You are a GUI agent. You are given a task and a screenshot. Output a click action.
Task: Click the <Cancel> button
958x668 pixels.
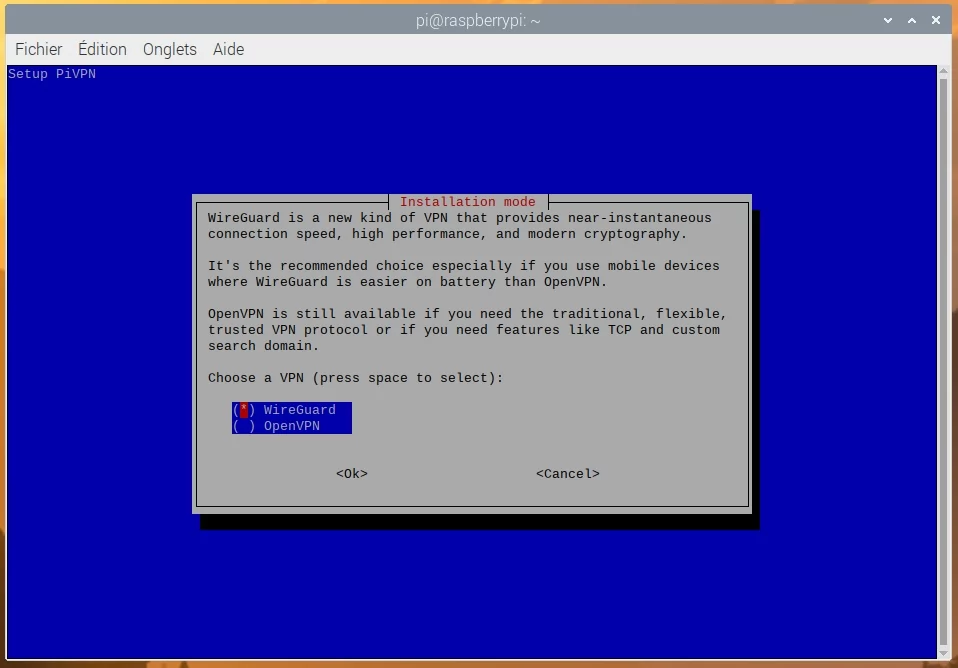click(x=568, y=474)
